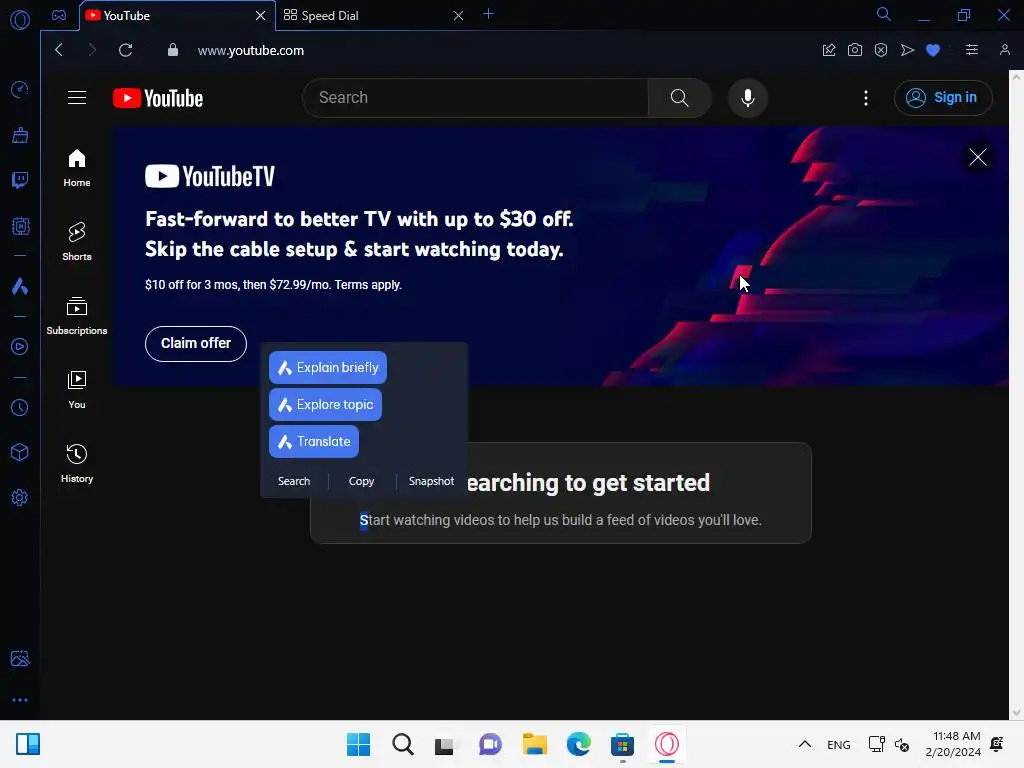The height and width of the screenshot is (768, 1024).
Task: Open YouTube hamburger guide menu
Action: [x=77, y=98]
